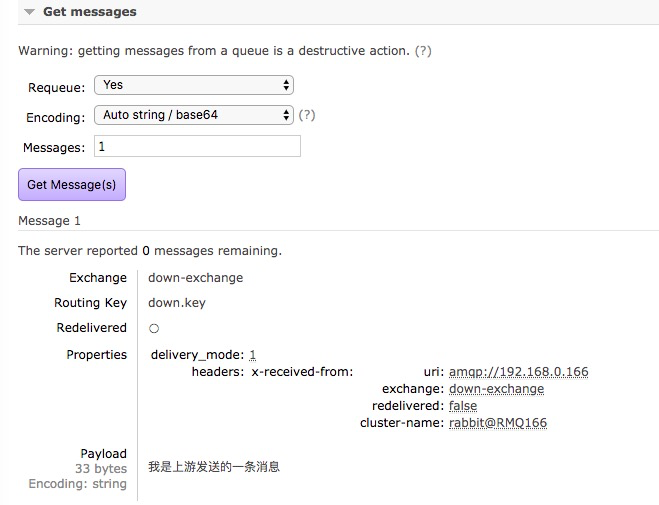
Task: Click the delivery_mode value 1
Action: (x=252, y=355)
